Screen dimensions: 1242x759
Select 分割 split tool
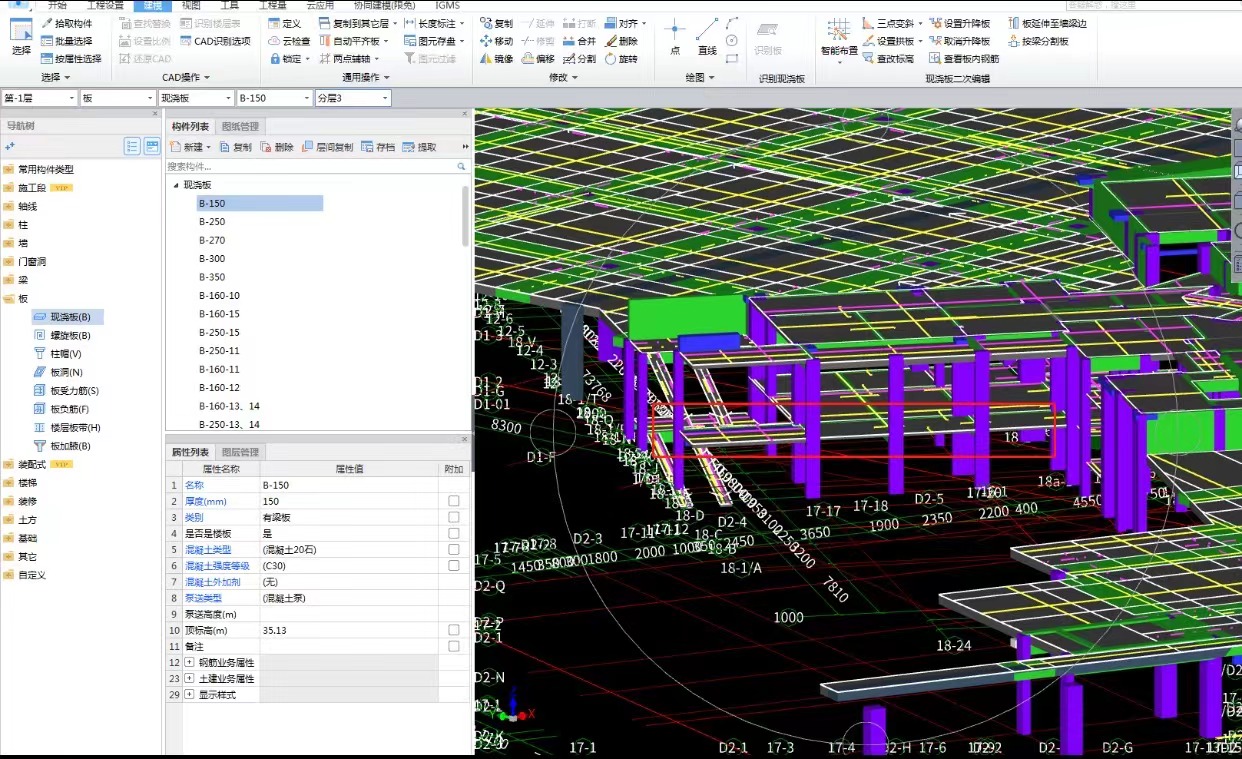point(579,59)
